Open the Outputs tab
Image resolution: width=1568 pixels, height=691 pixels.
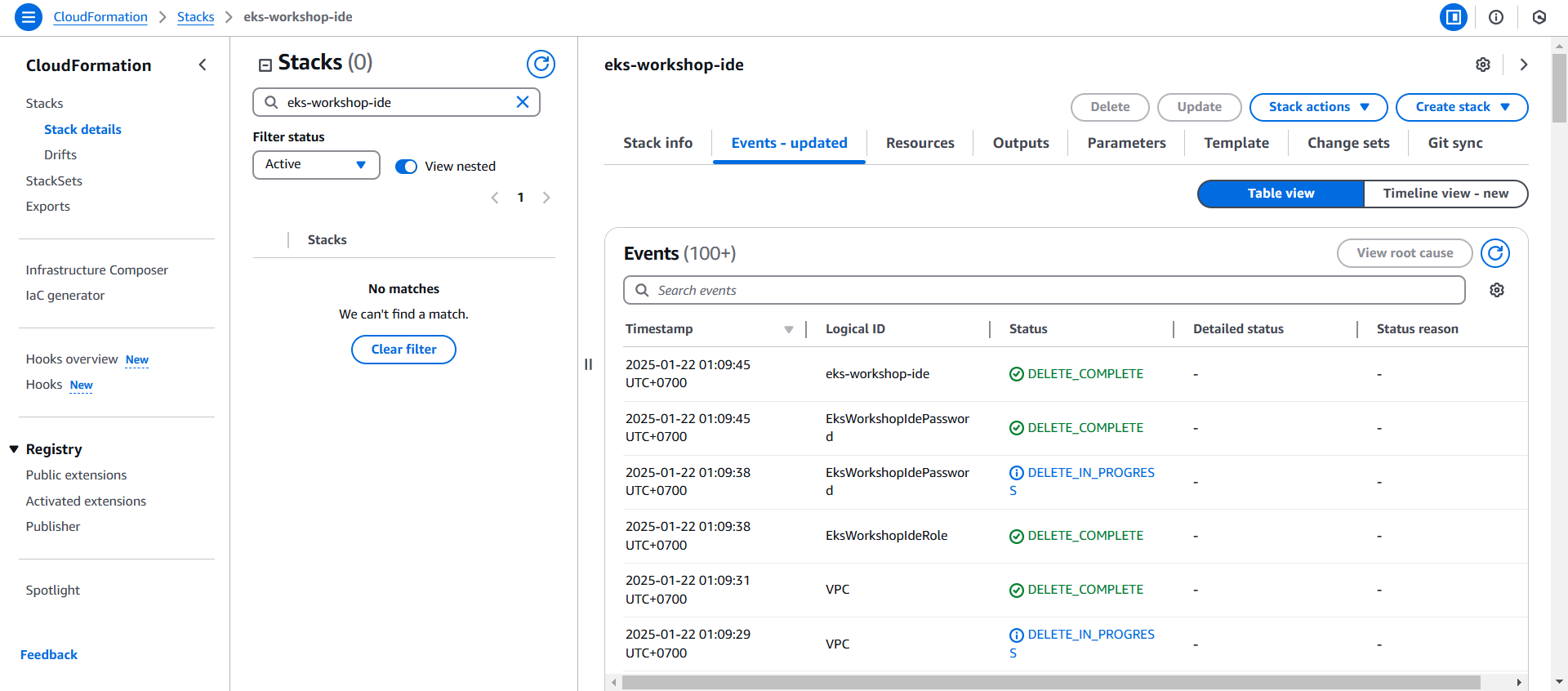[x=1021, y=143]
